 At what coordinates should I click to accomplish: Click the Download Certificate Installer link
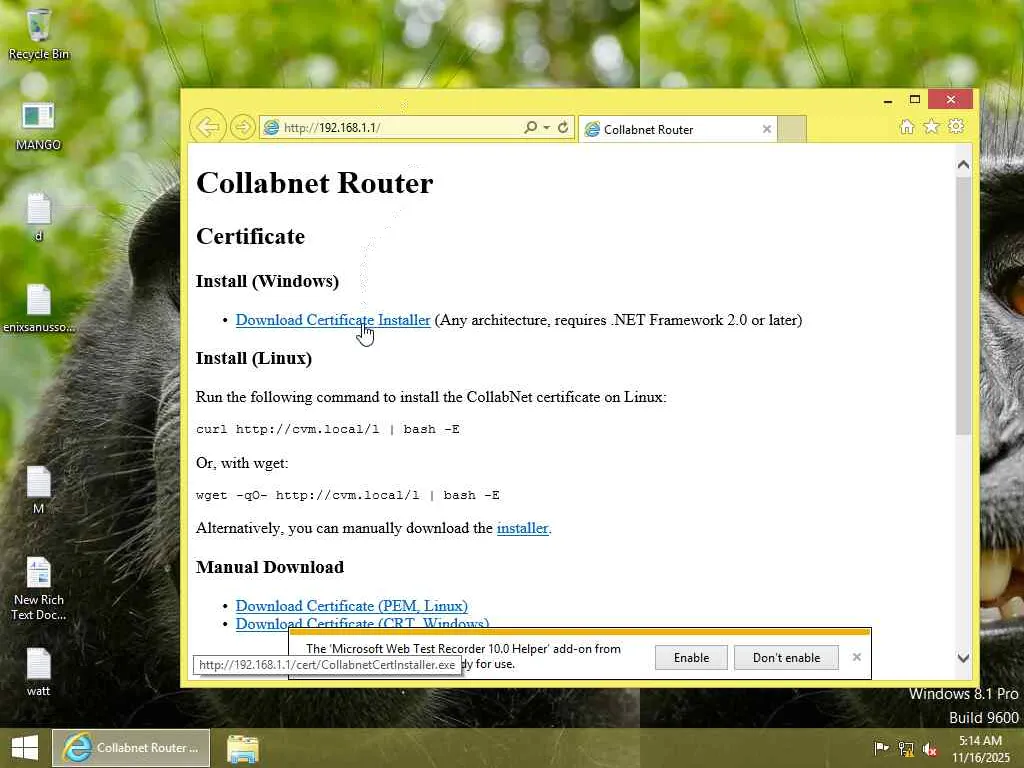pyautogui.click(x=333, y=320)
